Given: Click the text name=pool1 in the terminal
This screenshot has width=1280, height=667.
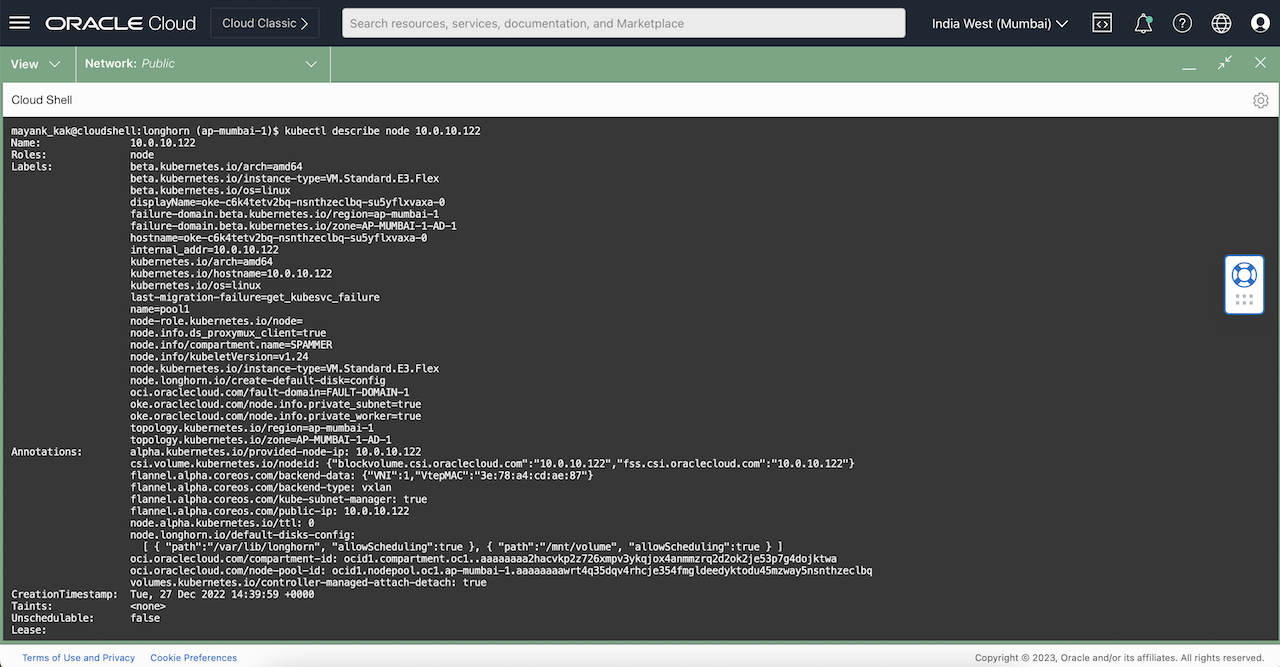Looking at the screenshot, I should coord(160,309).
